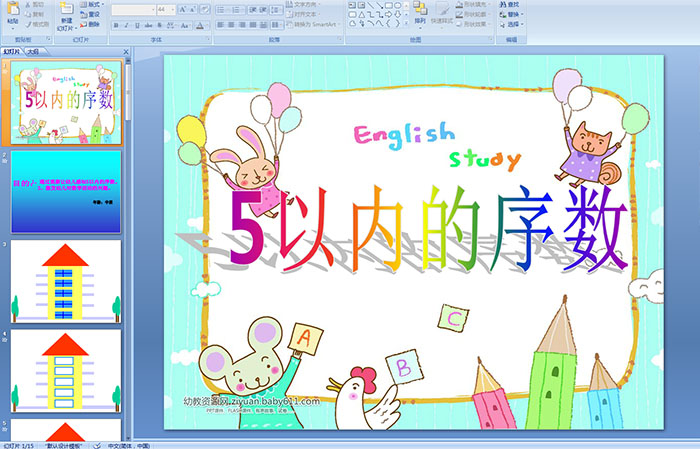Click the New Slide (新建幻灯片) icon
Image resolution: width=700 pixels, height=449 pixels.
[66, 8]
